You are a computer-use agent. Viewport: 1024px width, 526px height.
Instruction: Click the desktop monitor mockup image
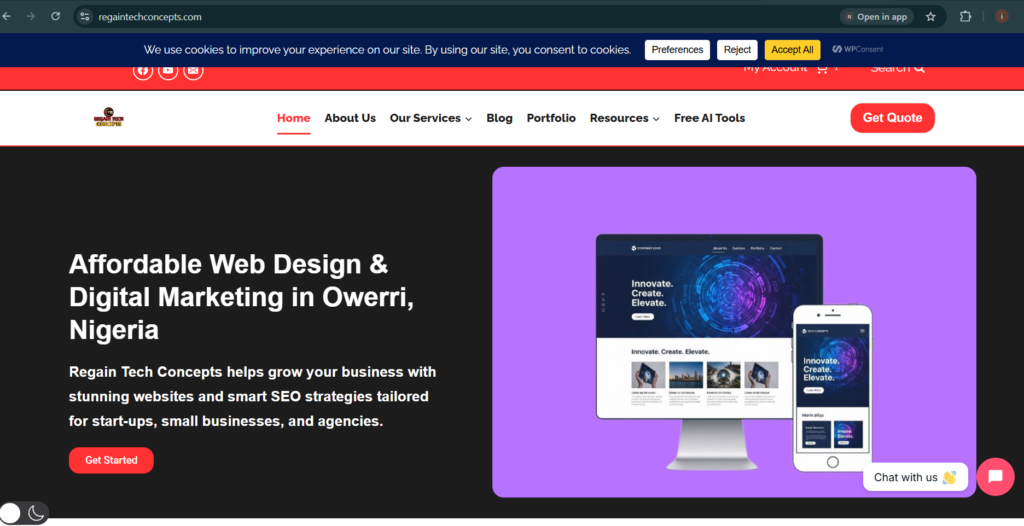pos(709,352)
